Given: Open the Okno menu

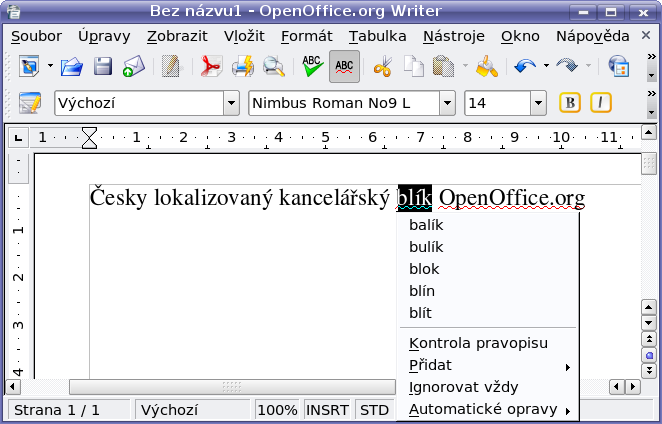Looking at the screenshot, I should coord(520,36).
